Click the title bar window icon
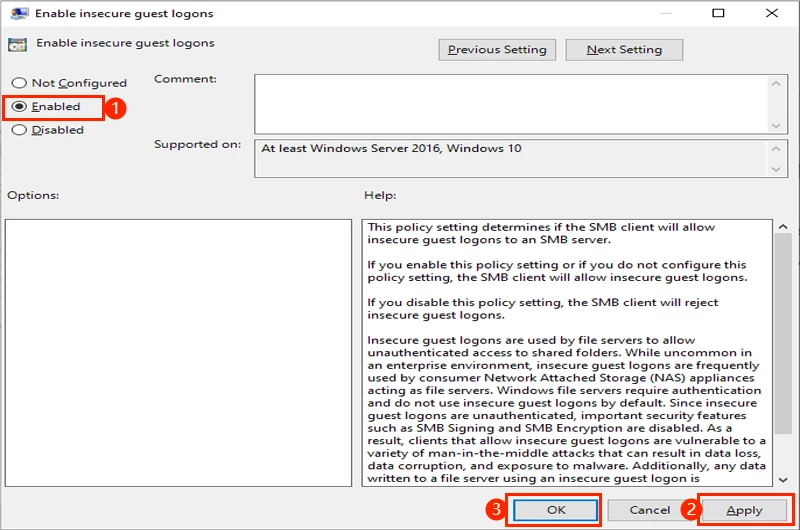Image resolution: width=800 pixels, height=530 pixels. point(19,13)
